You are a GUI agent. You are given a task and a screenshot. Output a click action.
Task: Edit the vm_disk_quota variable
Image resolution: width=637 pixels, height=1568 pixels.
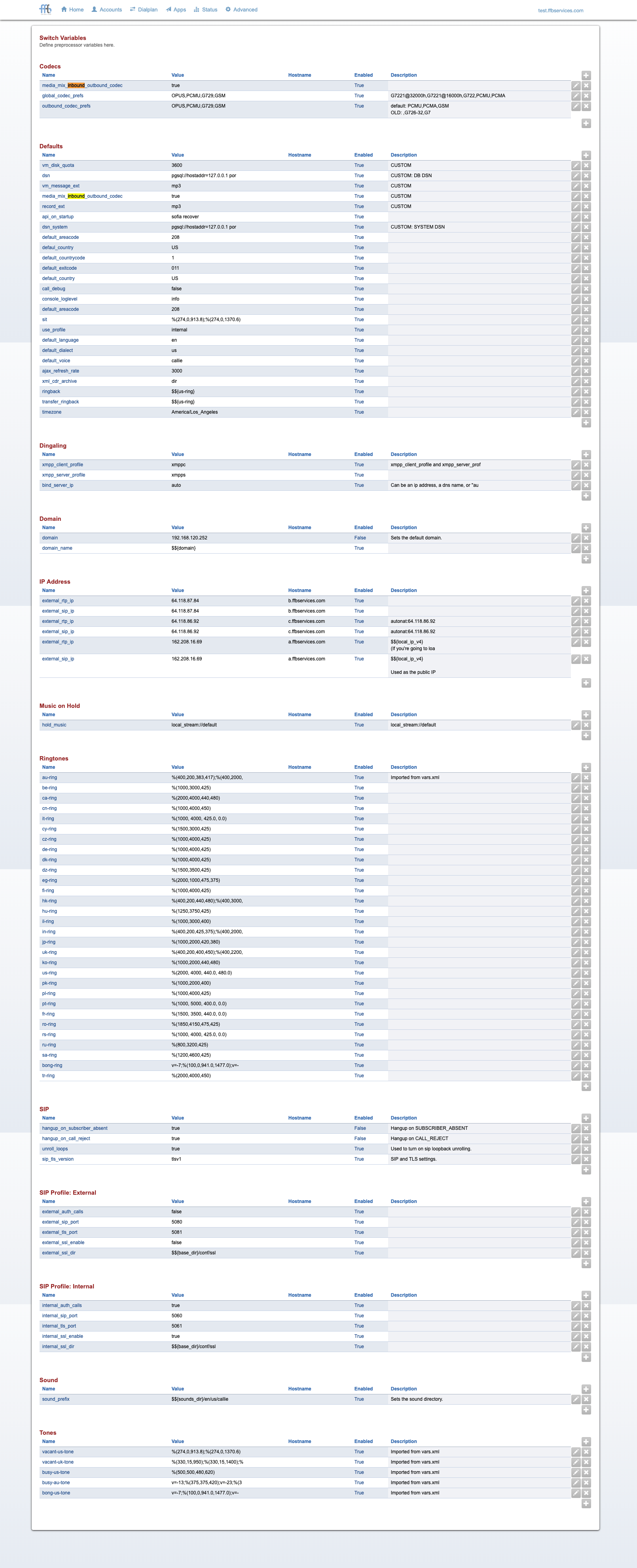point(576,166)
